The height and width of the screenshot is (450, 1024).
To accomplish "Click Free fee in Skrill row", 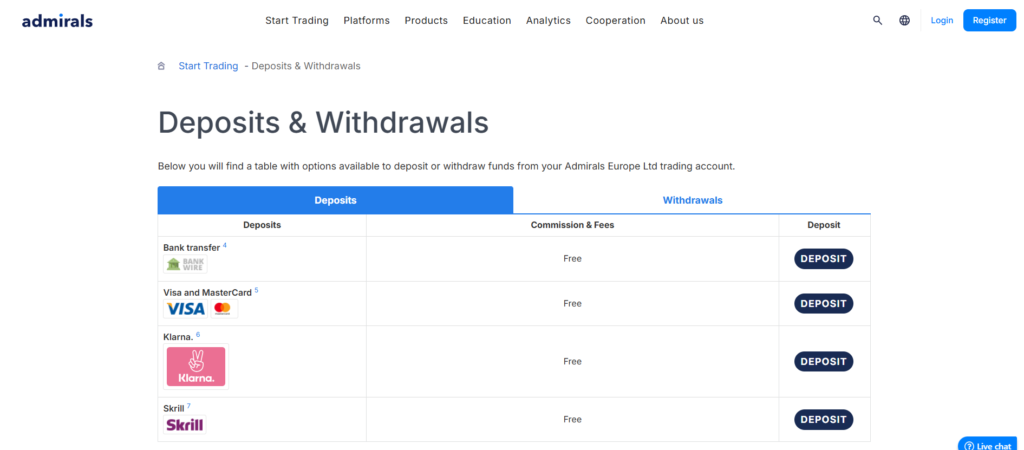I will [x=572, y=419].
